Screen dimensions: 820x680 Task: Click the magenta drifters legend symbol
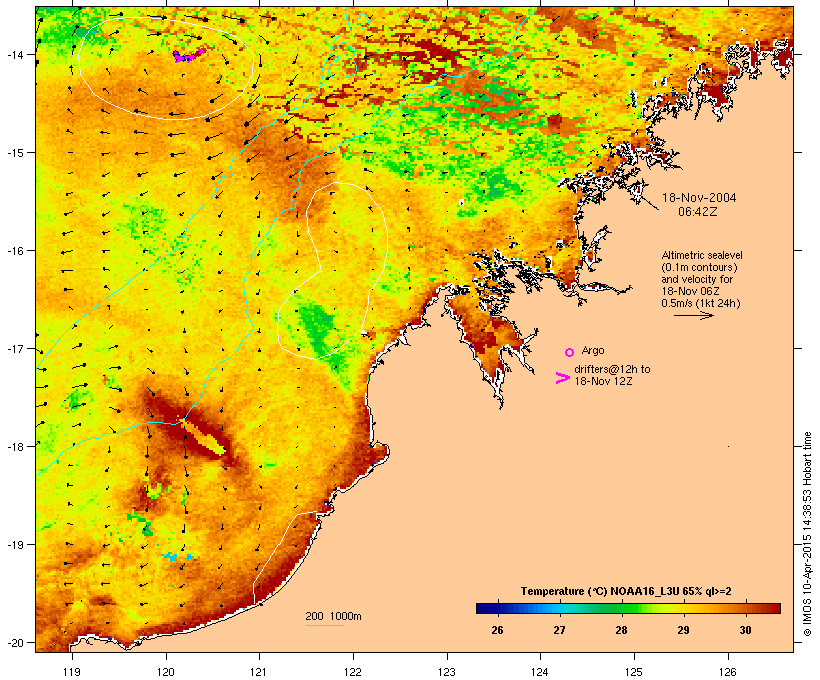pyautogui.click(x=562, y=378)
